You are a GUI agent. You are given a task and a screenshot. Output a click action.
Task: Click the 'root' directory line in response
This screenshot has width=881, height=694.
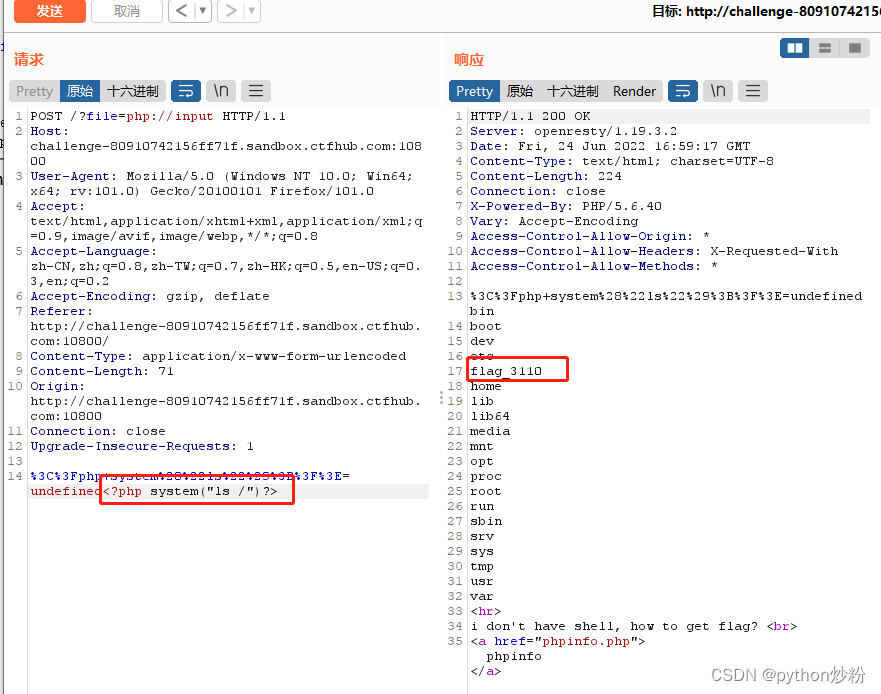(x=485, y=492)
